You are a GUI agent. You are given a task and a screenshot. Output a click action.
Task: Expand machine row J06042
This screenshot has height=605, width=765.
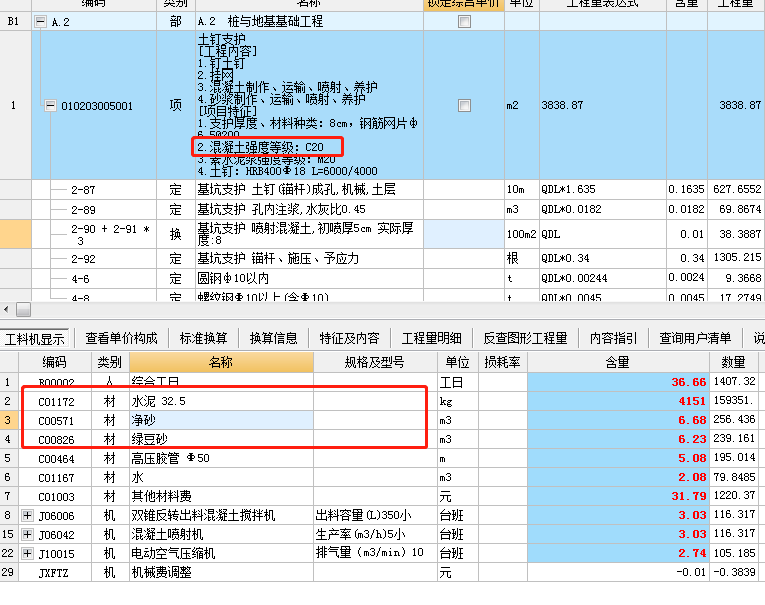[x=27, y=534]
